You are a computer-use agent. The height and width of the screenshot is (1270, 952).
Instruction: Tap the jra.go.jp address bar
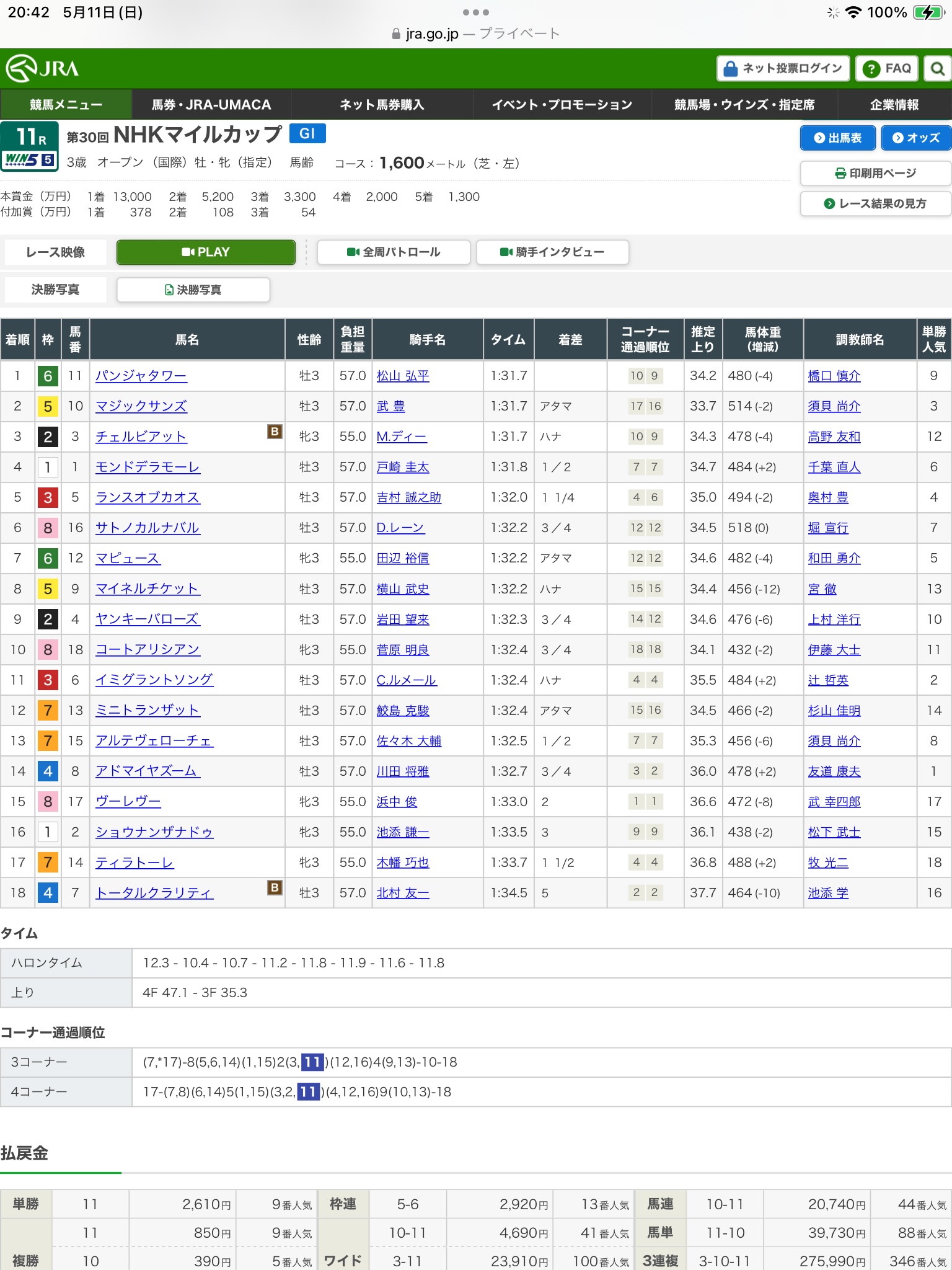point(476,33)
